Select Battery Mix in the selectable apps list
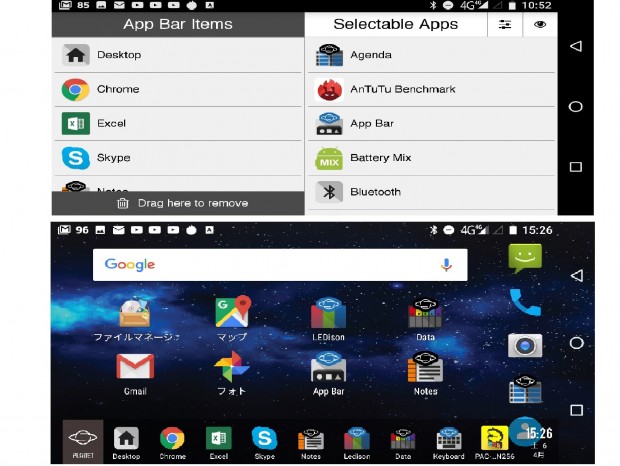 (431, 158)
